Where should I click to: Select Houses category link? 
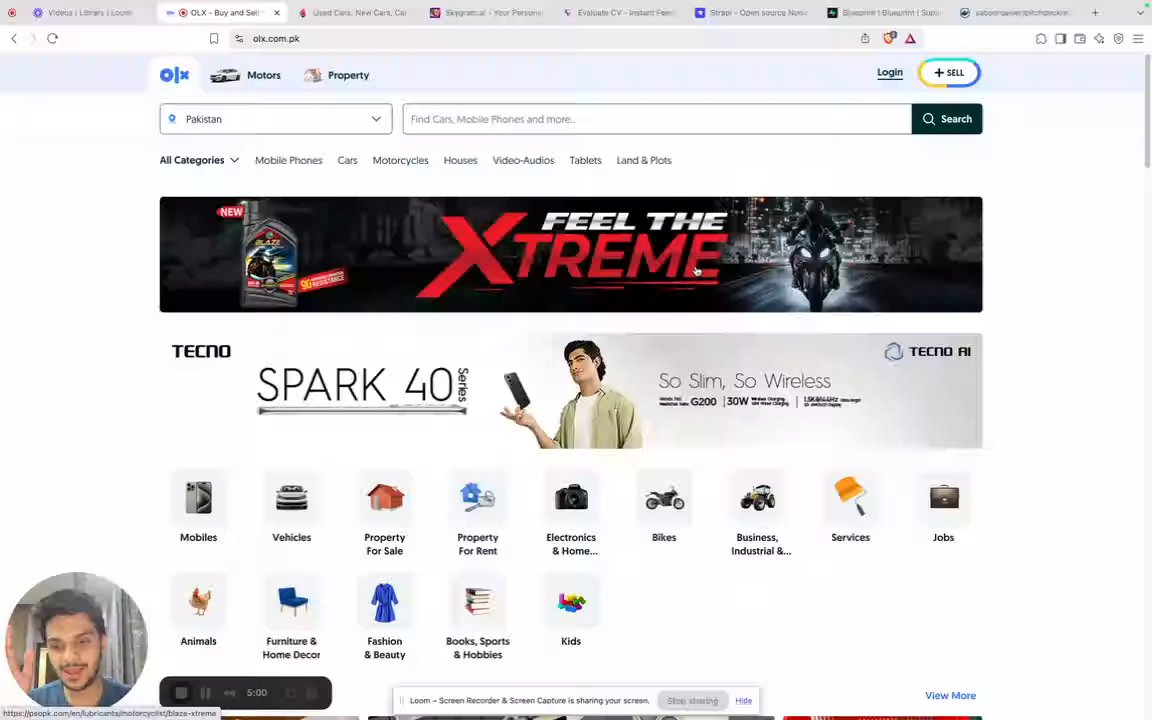(461, 160)
